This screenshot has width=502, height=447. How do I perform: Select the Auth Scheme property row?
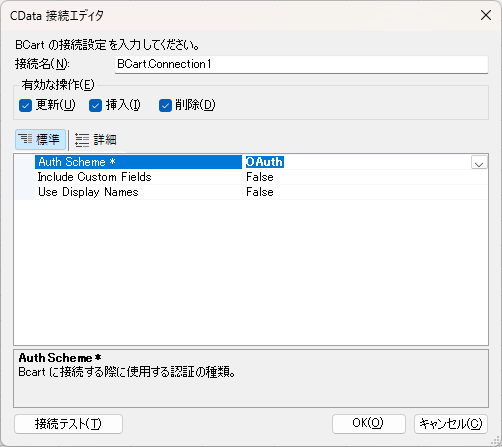click(x=251, y=162)
